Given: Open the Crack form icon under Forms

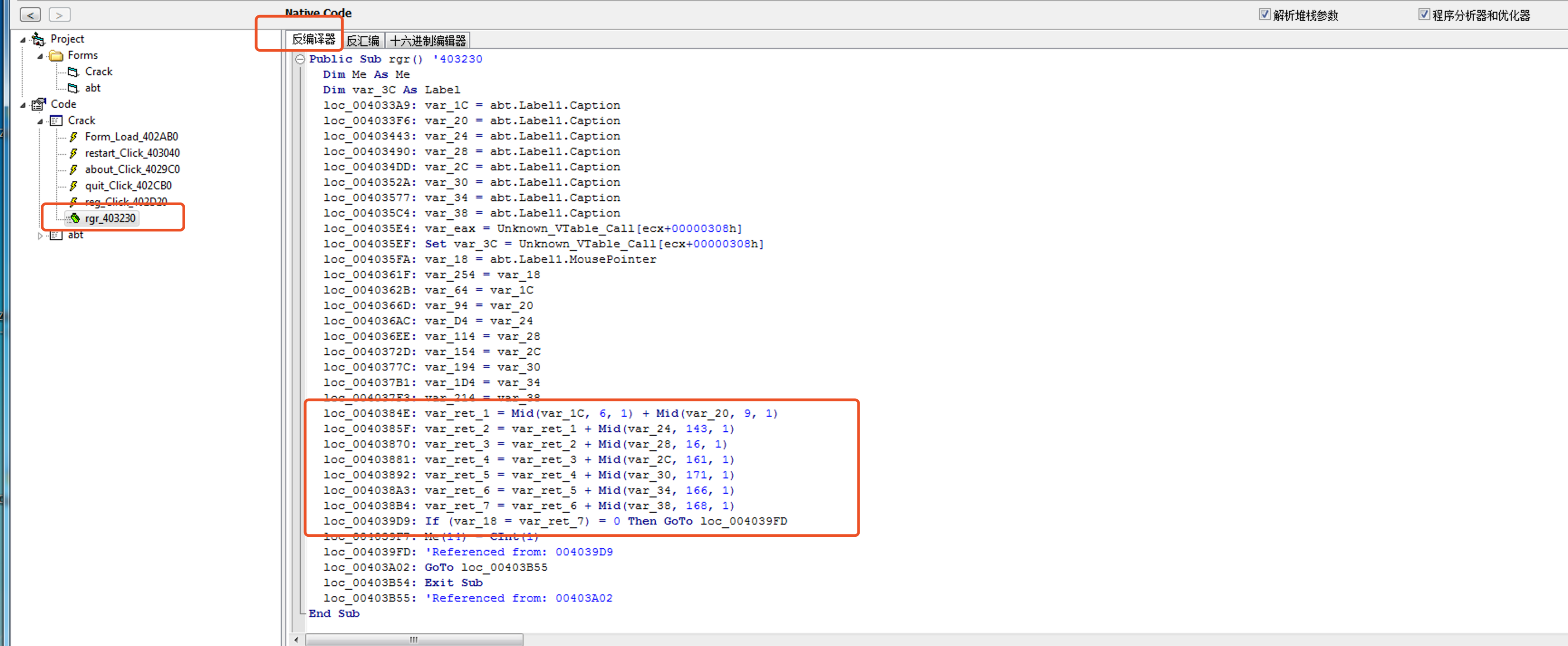Looking at the screenshot, I should click(73, 72).
